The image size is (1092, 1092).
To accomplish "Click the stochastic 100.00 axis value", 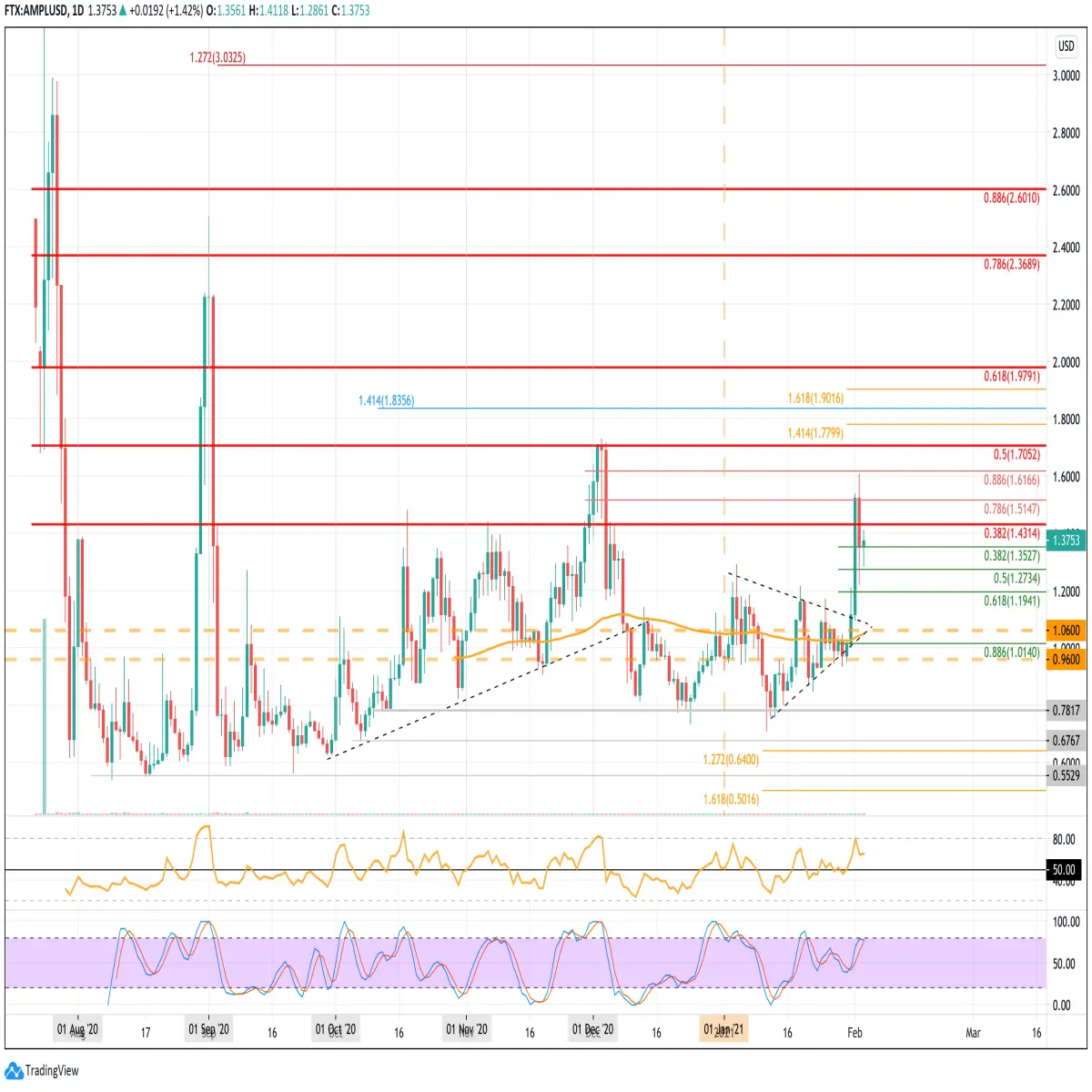I will (x=1067, y=921).
